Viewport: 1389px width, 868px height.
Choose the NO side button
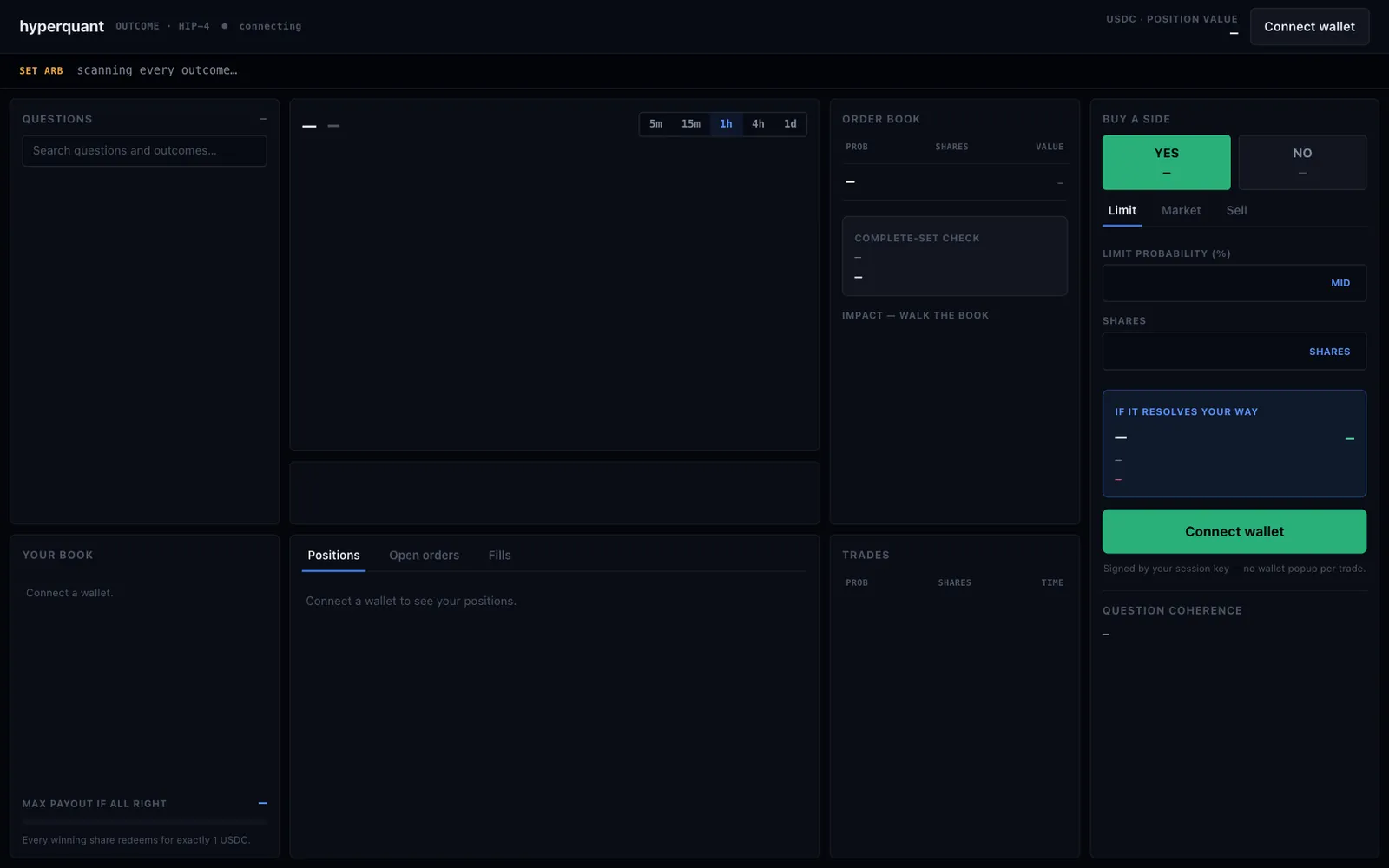point(1302,162)
